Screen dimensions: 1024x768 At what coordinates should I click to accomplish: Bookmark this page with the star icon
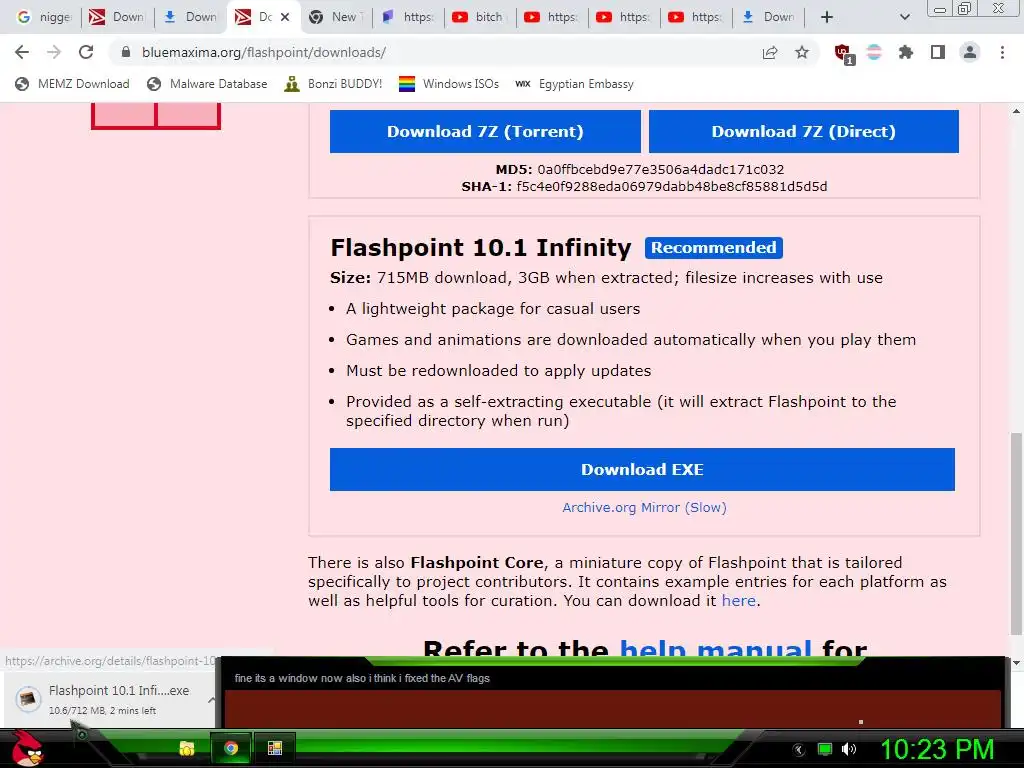[802, 52]
